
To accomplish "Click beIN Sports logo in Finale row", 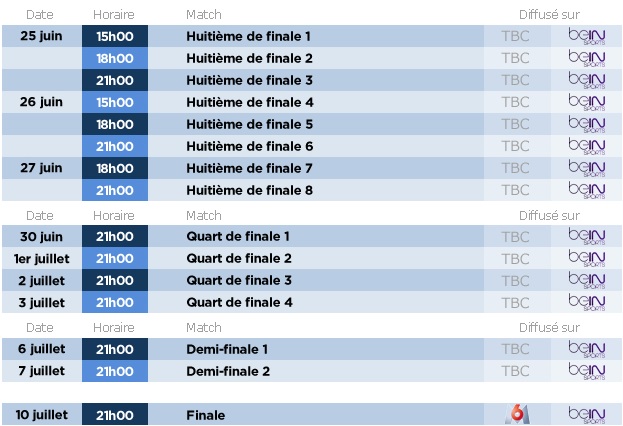I will [586, 415].
